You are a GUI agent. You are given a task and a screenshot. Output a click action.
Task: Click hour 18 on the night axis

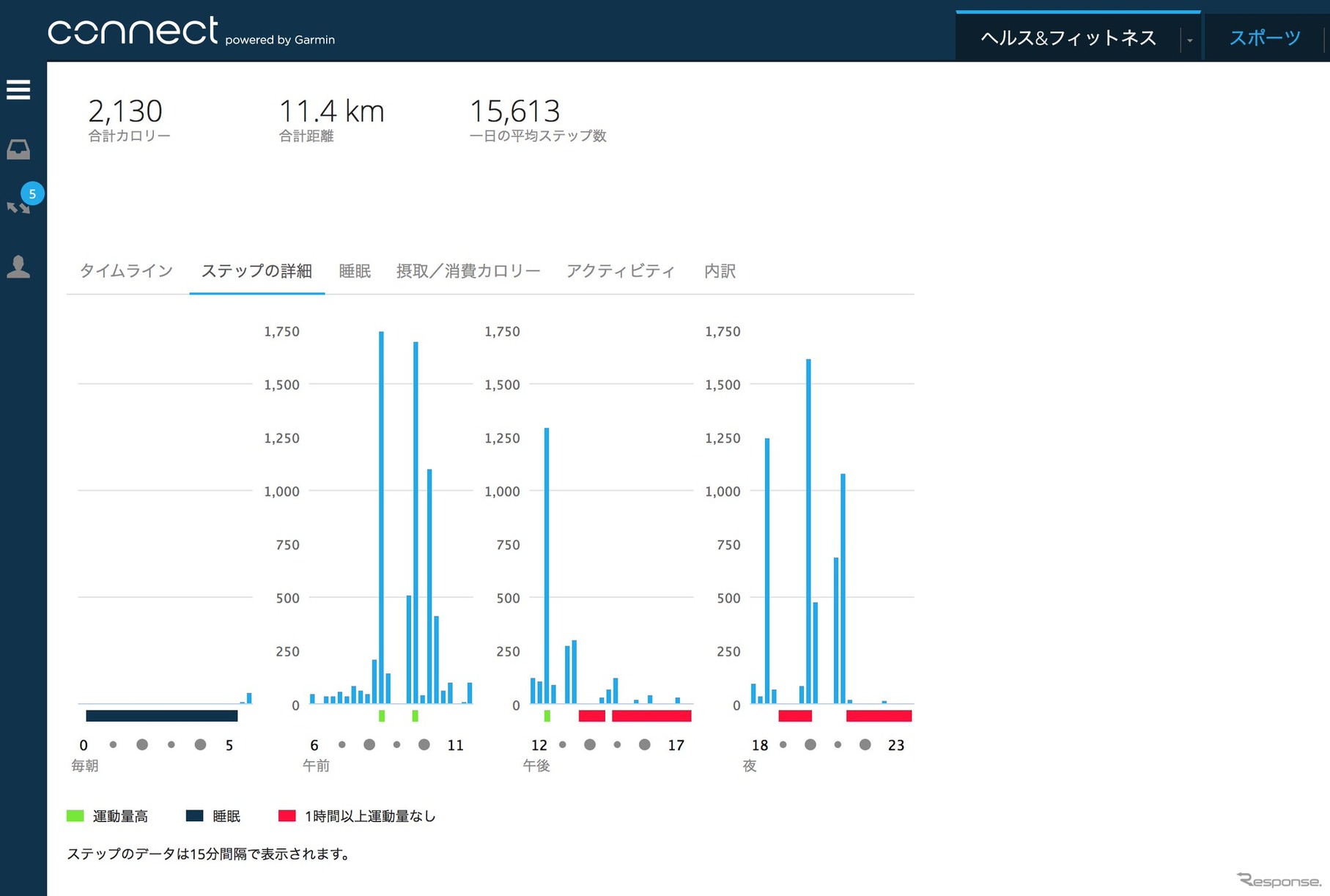760,745
